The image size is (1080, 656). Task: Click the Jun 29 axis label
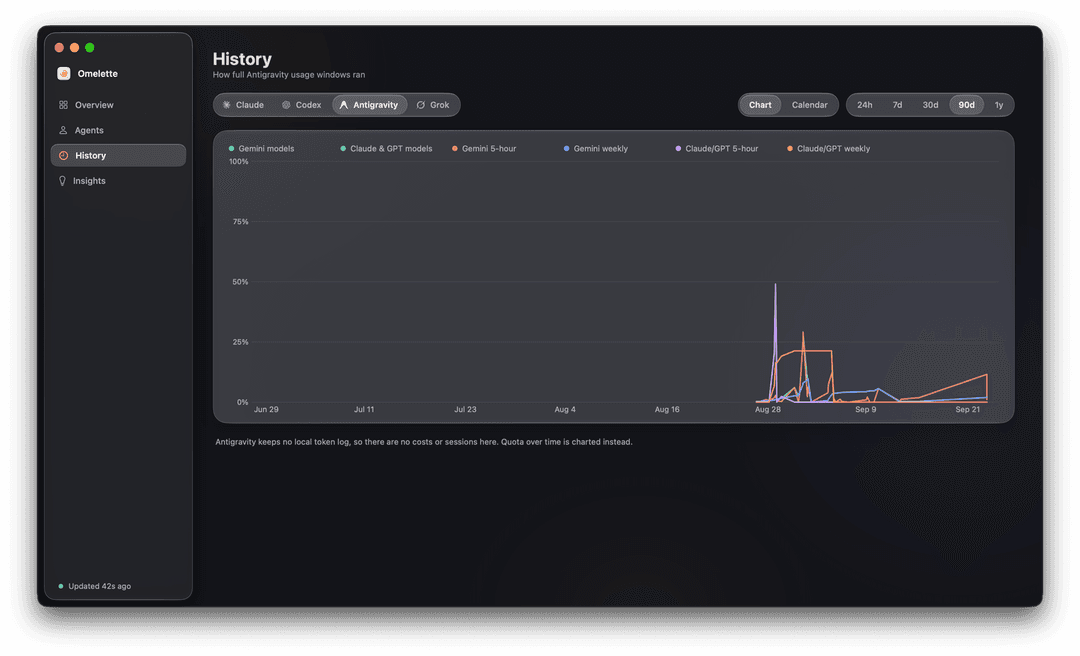pyautogui.click(x=266, y=409)
